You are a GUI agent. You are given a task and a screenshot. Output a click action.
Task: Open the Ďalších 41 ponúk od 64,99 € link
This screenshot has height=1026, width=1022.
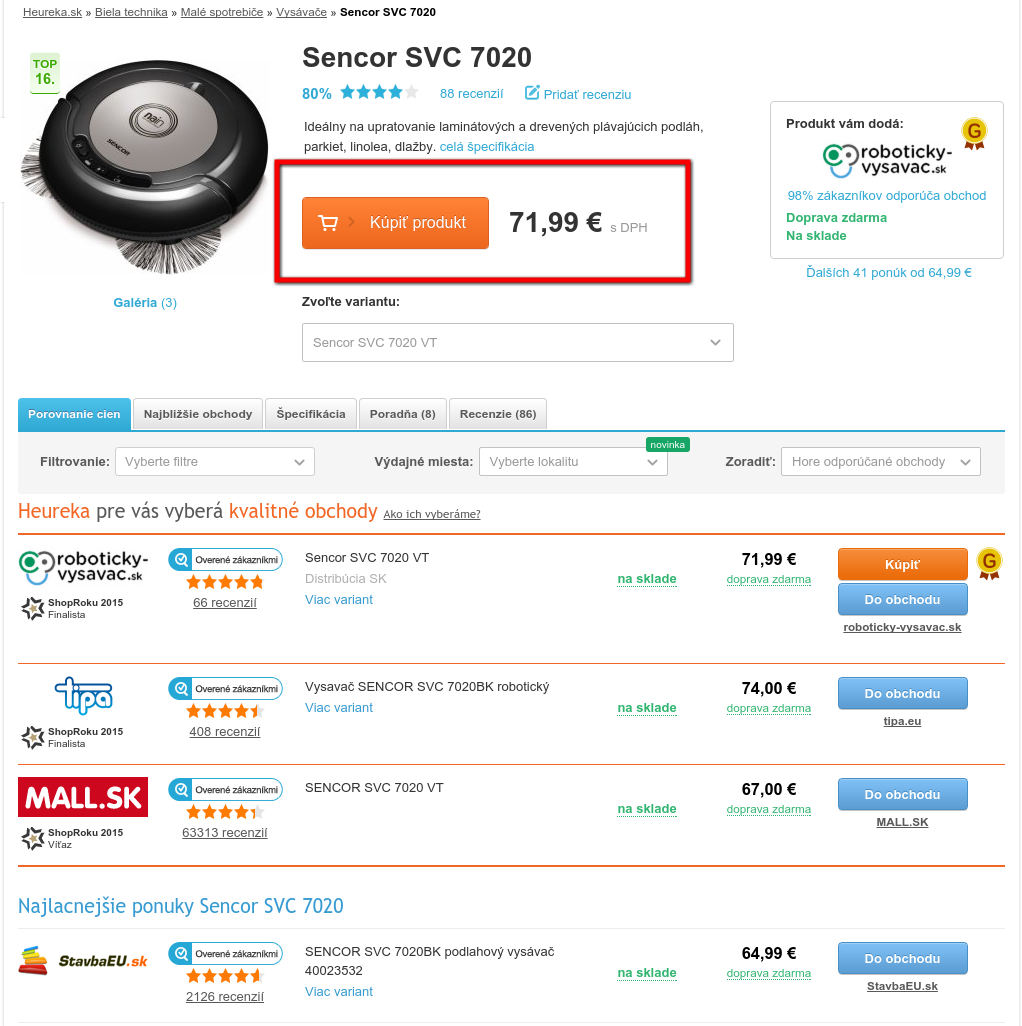click(889, 272)
